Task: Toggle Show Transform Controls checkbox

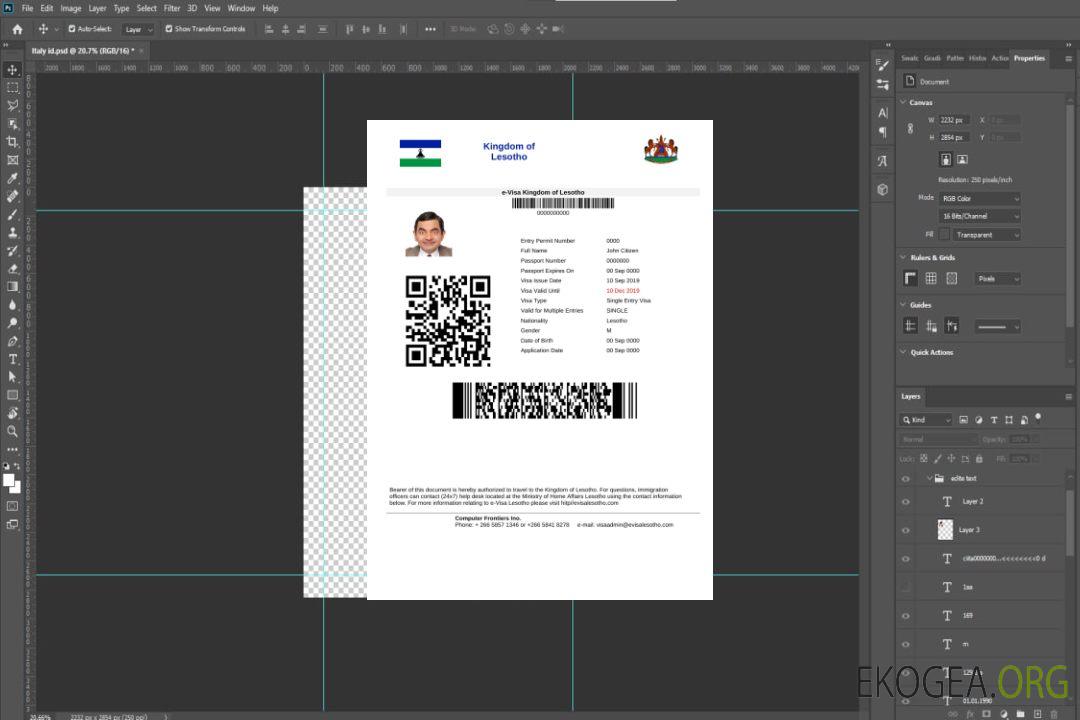Action: pos(169,29)
